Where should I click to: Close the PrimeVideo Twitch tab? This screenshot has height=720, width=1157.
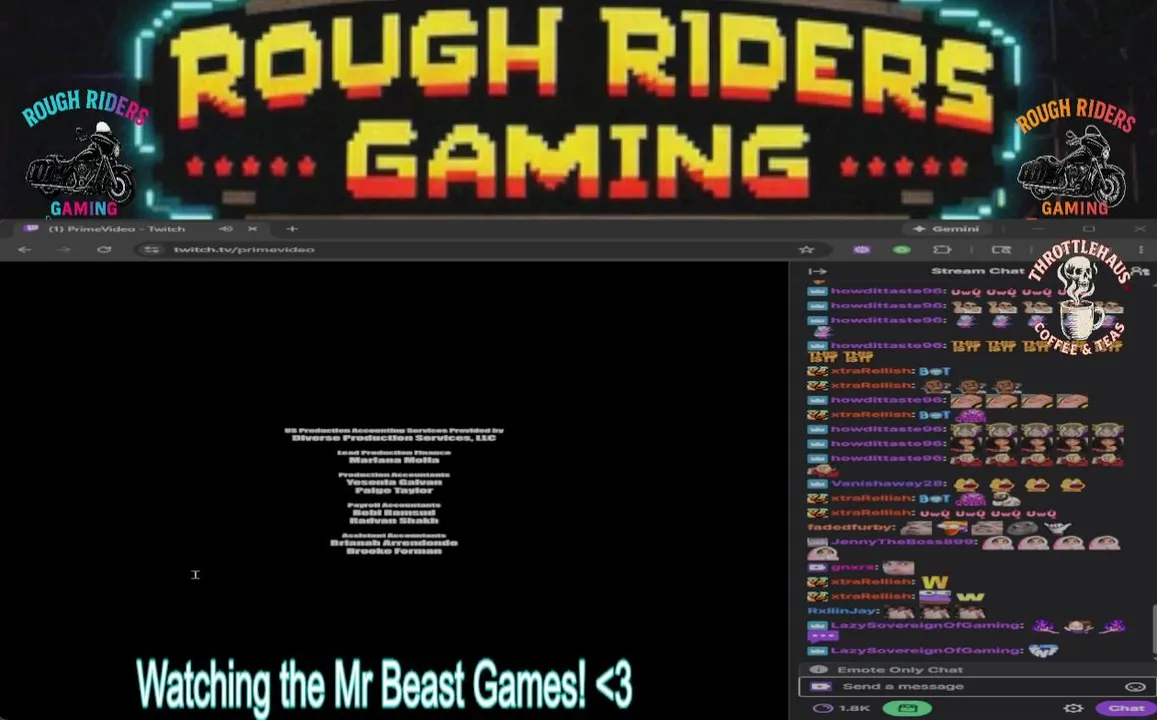(253, 229)
